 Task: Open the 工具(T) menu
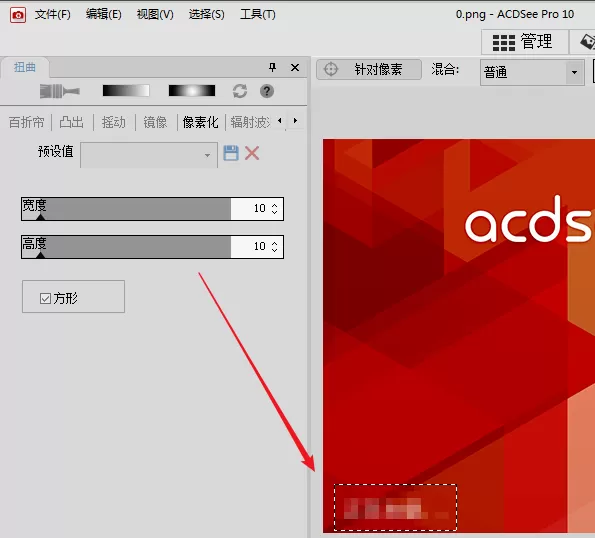coord(258,14)
